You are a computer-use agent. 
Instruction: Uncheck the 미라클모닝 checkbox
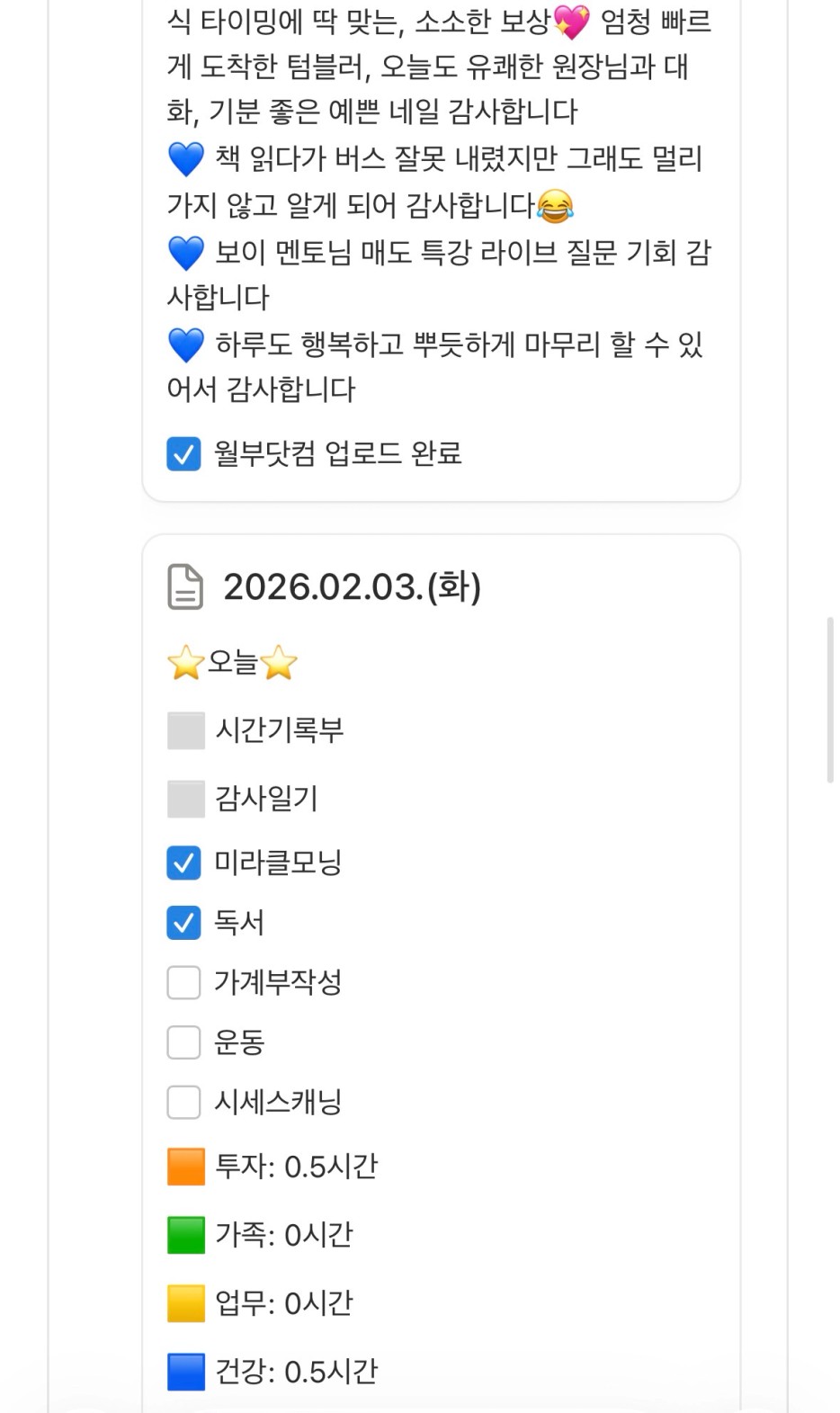pyautogui.click(x=183, y=863)
